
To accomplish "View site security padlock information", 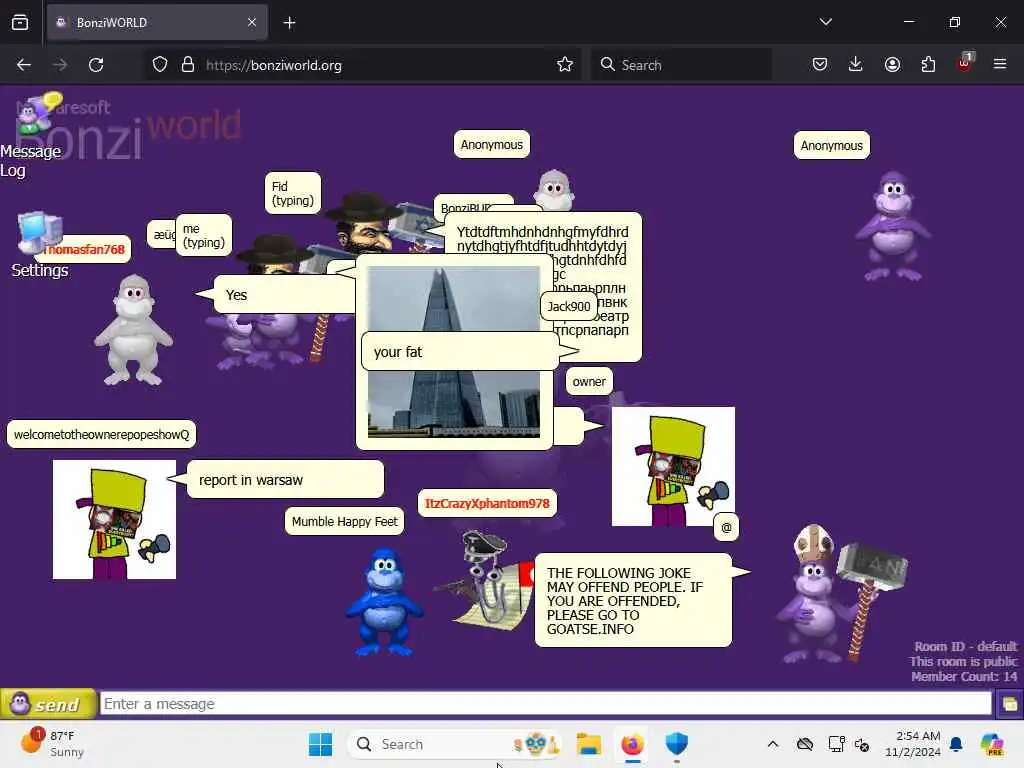I will click(188, 65).
